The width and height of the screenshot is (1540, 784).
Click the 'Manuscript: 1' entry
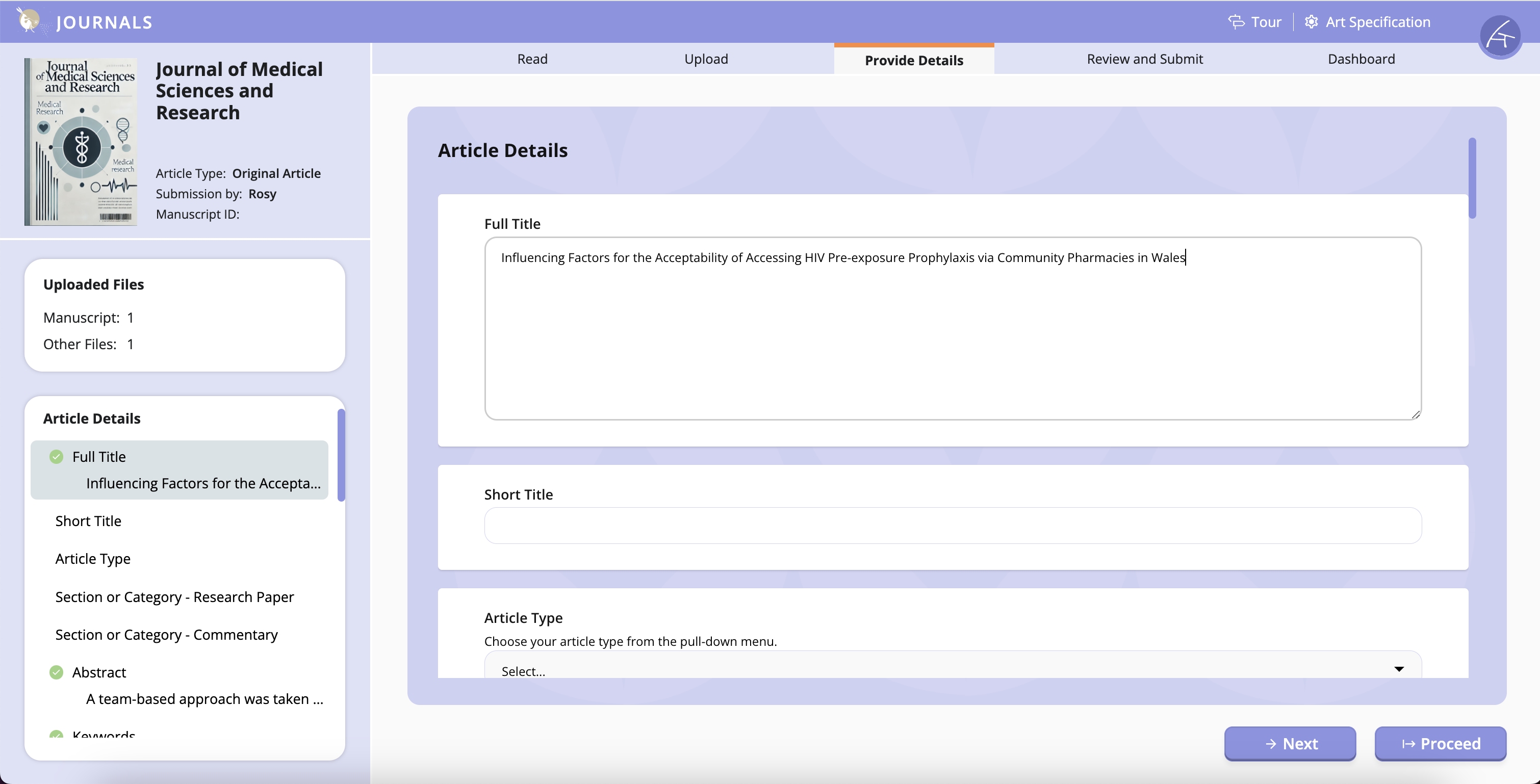[x=89, y=317]
